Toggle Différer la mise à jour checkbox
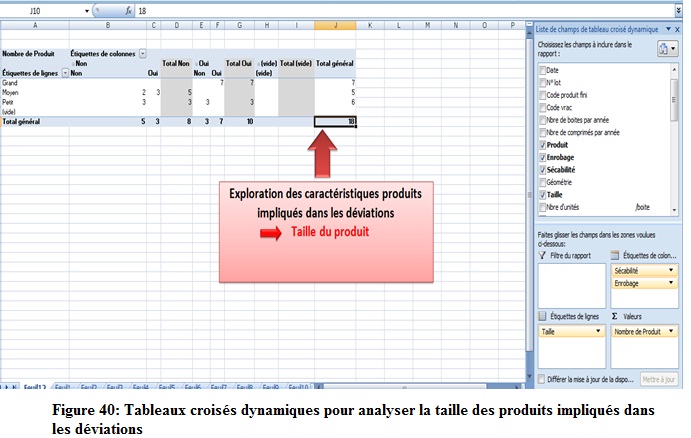This screenshot has width=691, height=438. point(542,379)
